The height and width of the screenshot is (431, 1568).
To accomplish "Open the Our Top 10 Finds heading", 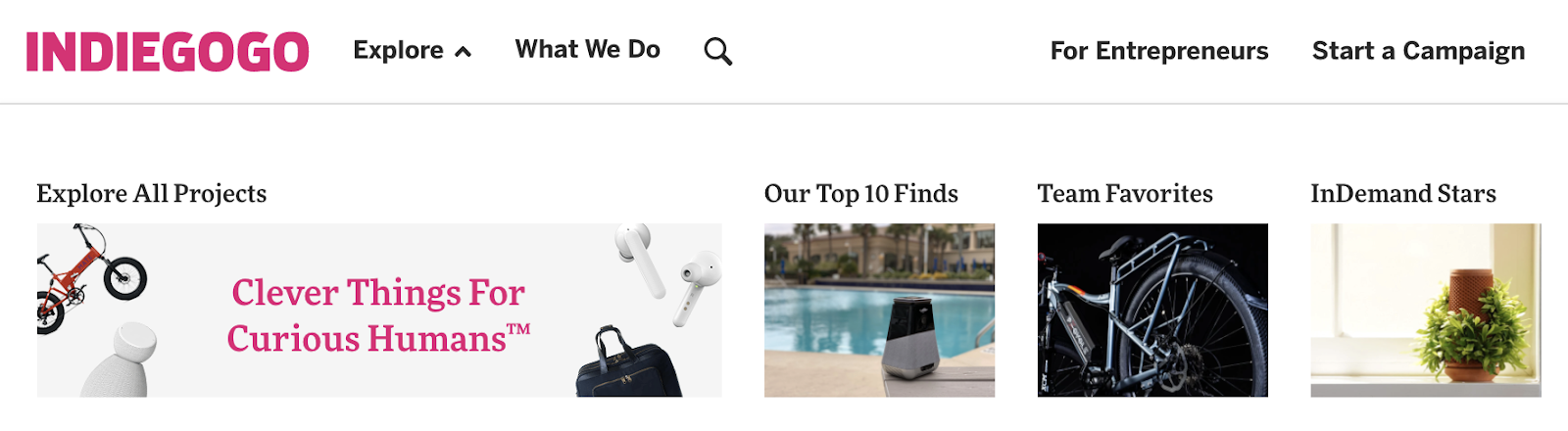I will click(x=861, y=194).
